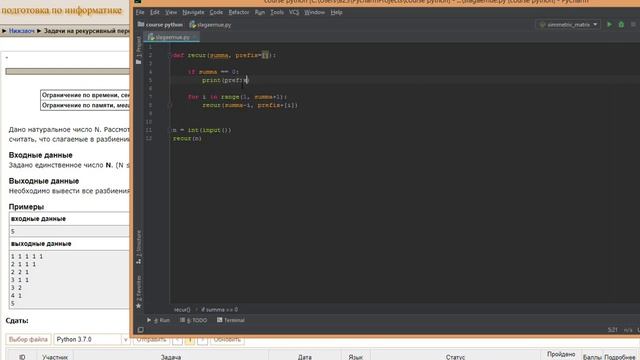640x360 pixels.
Task: Go to previous page arrow button
Action: [177, 339]
